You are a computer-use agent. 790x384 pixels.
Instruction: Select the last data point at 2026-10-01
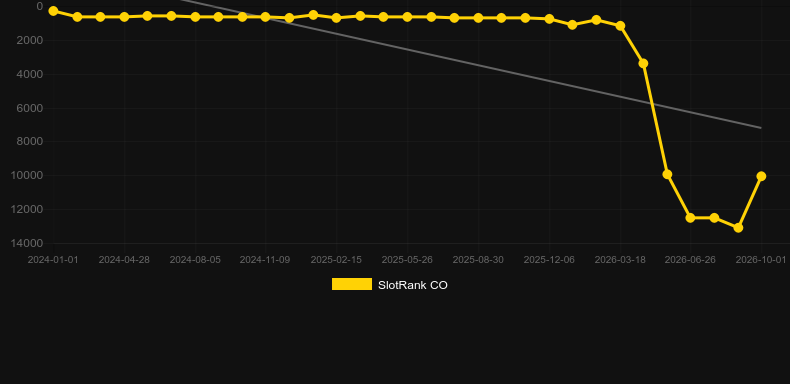pyautogui.click(x=761, y=176)
